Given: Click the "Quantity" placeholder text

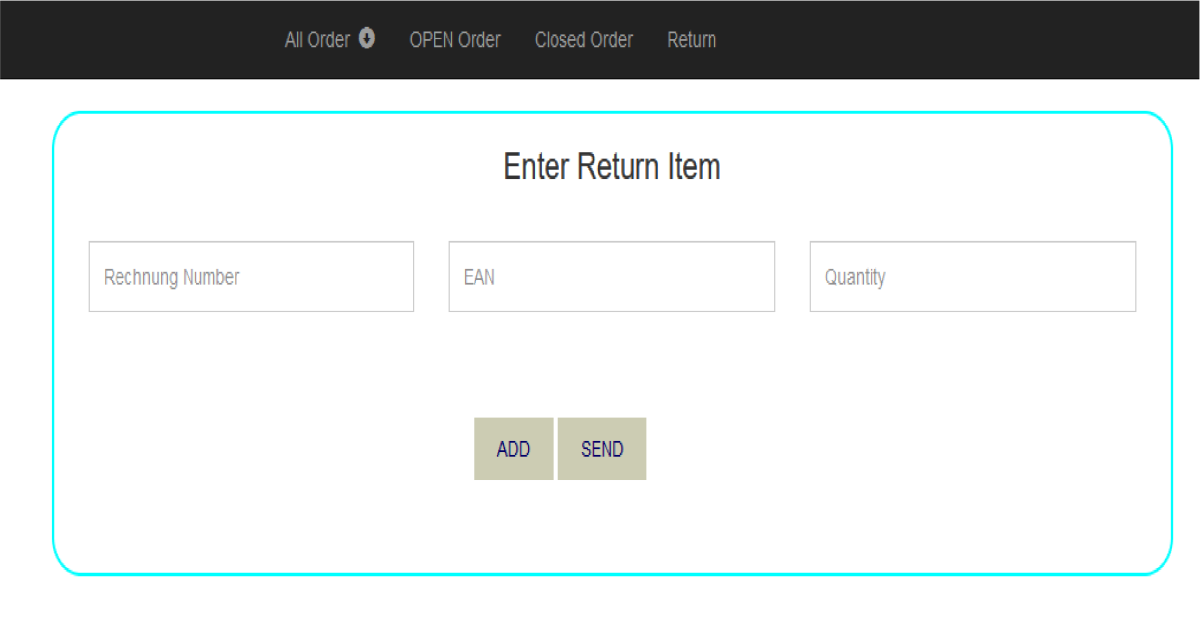Looking at the screenshot, I should pos(855,277).
